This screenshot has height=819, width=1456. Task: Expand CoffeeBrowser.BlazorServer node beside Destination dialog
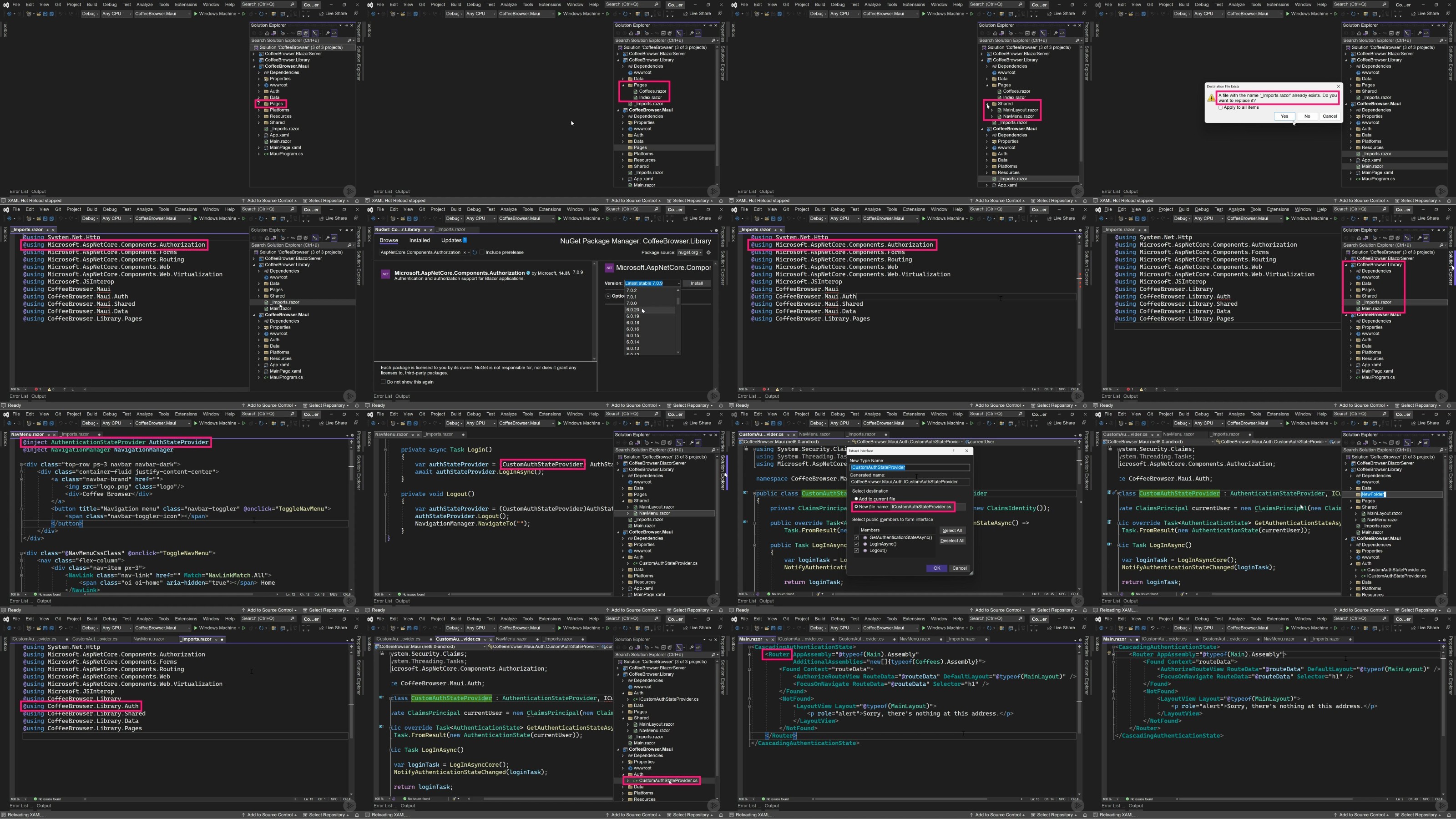pyautogui.click(x=1346, y=54)
